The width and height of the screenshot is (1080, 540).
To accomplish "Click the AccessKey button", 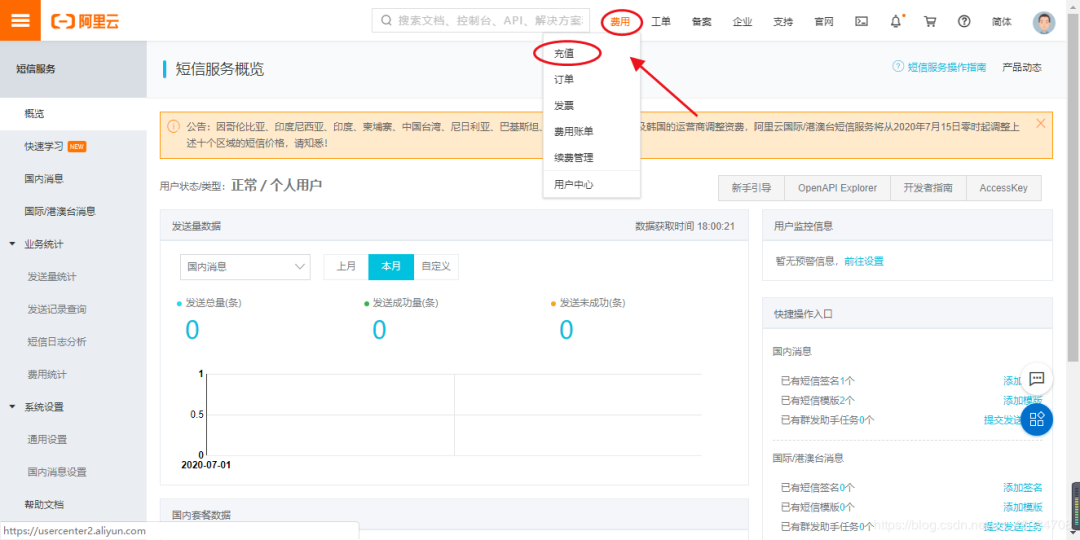I will point(1004,188).
